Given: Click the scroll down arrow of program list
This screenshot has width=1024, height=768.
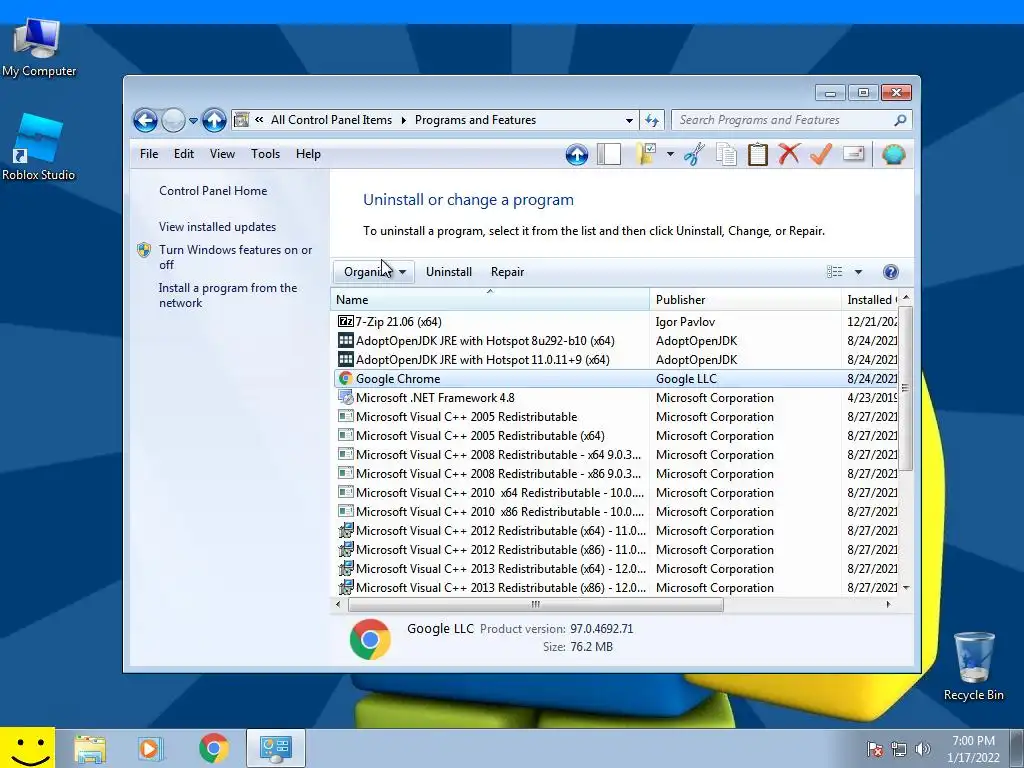Looking at the screenshot, I should (x=905, y=588).
